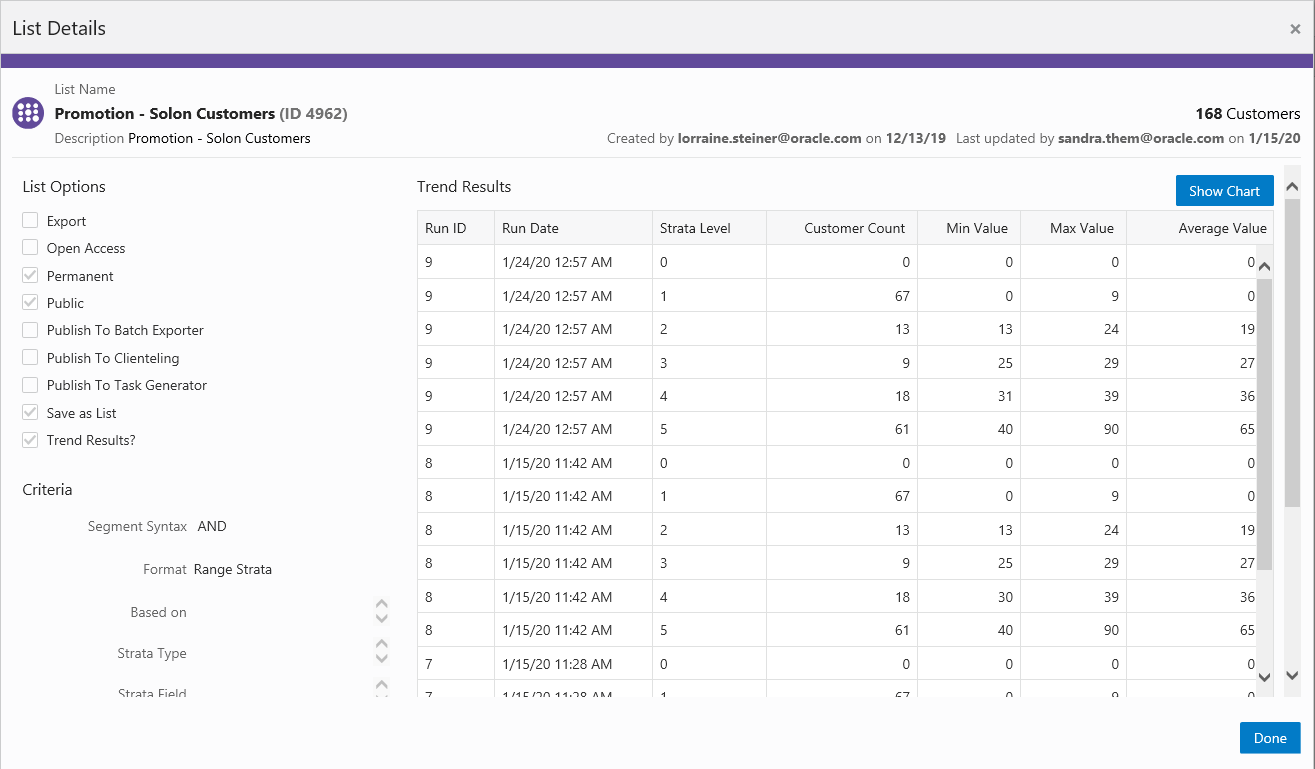Click the Done button
This screenshot has height=769, width=1315.
pyautogui.click(x=1270, y=738)
